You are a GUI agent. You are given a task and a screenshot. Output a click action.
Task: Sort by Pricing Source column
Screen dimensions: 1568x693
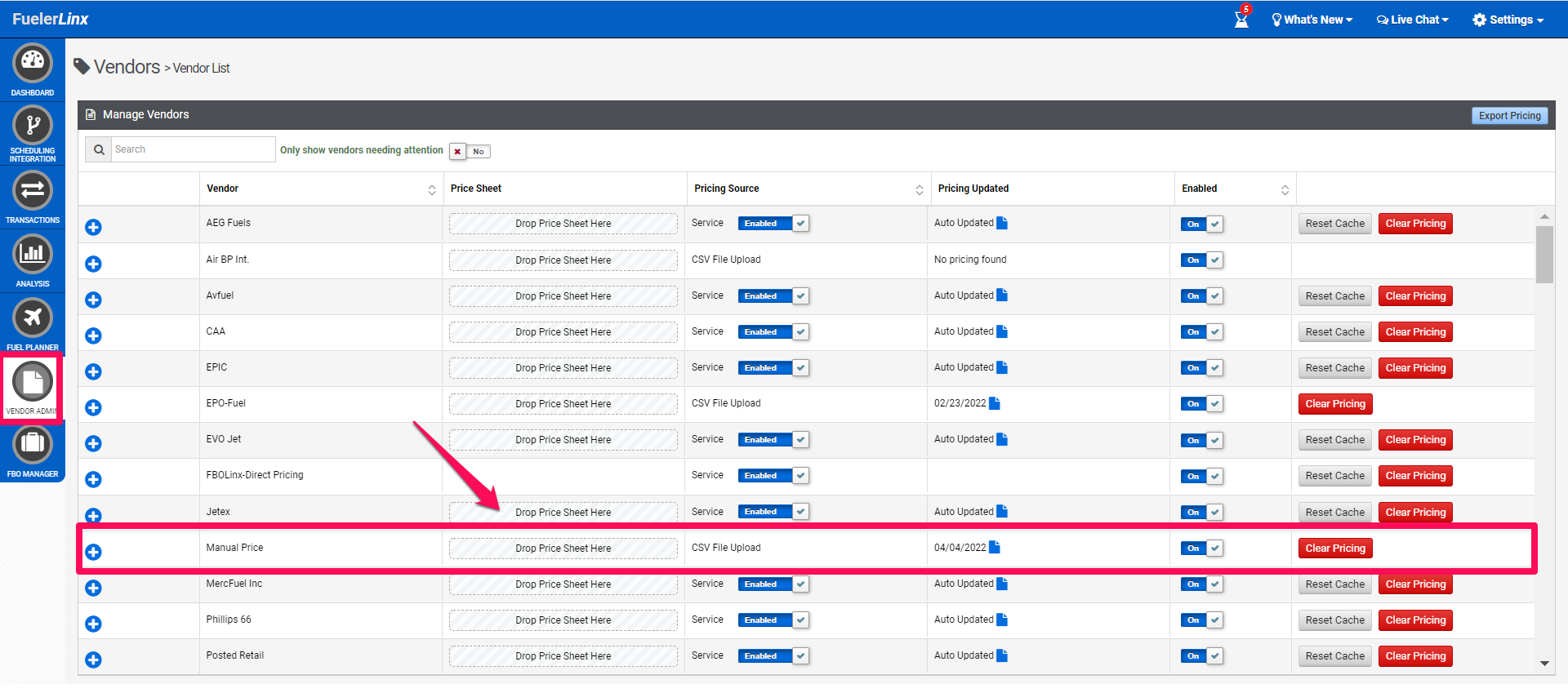click(x=920, y=189)
